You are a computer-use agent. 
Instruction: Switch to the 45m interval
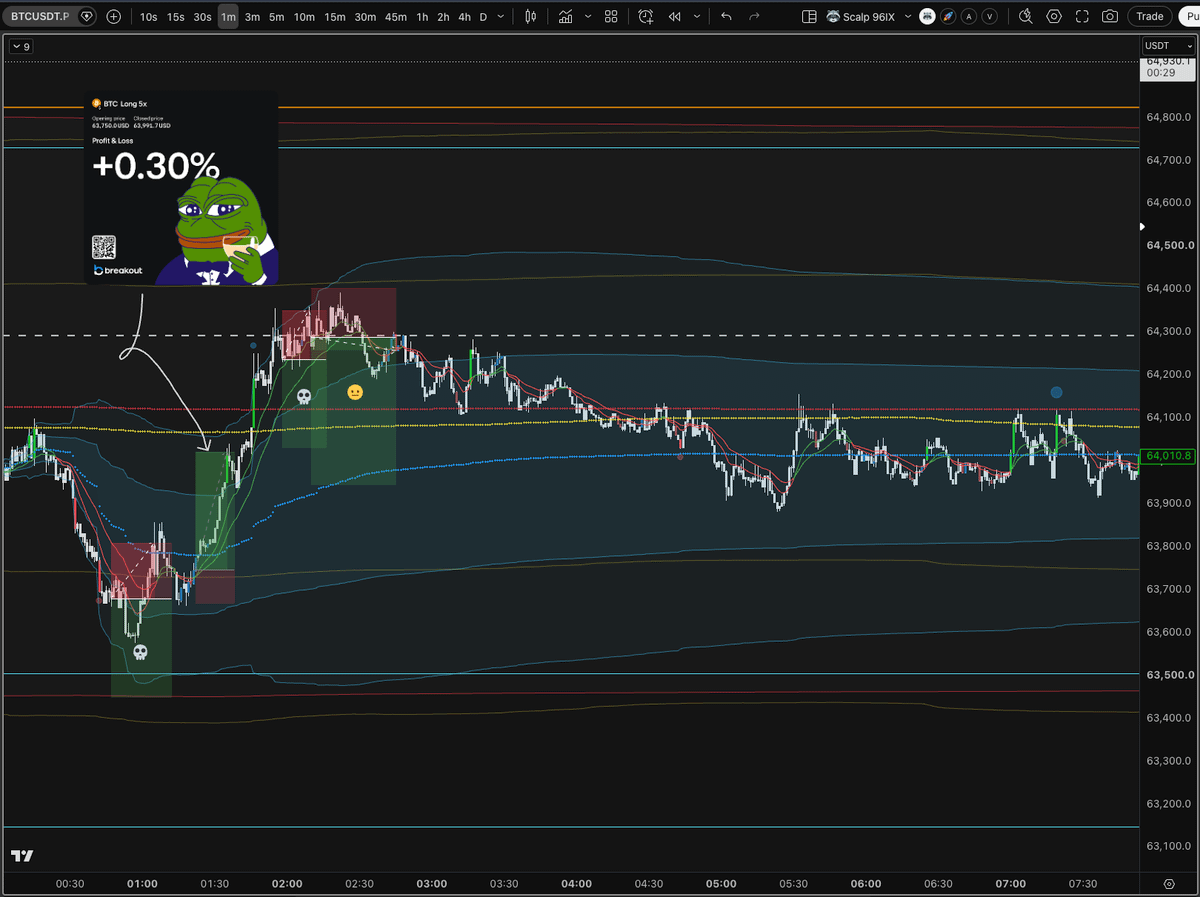(396, 16)
